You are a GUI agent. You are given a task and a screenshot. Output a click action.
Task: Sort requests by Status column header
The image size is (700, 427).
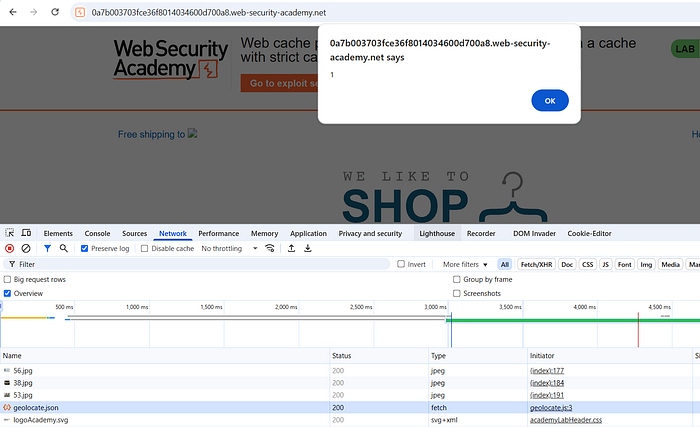point(379,356)
